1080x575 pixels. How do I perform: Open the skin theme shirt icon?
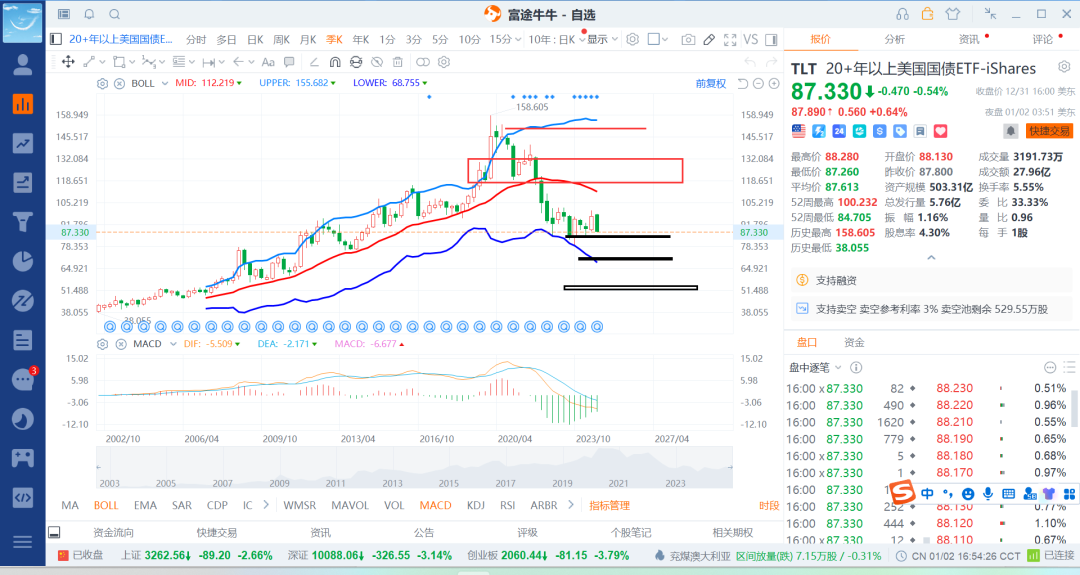953,14
